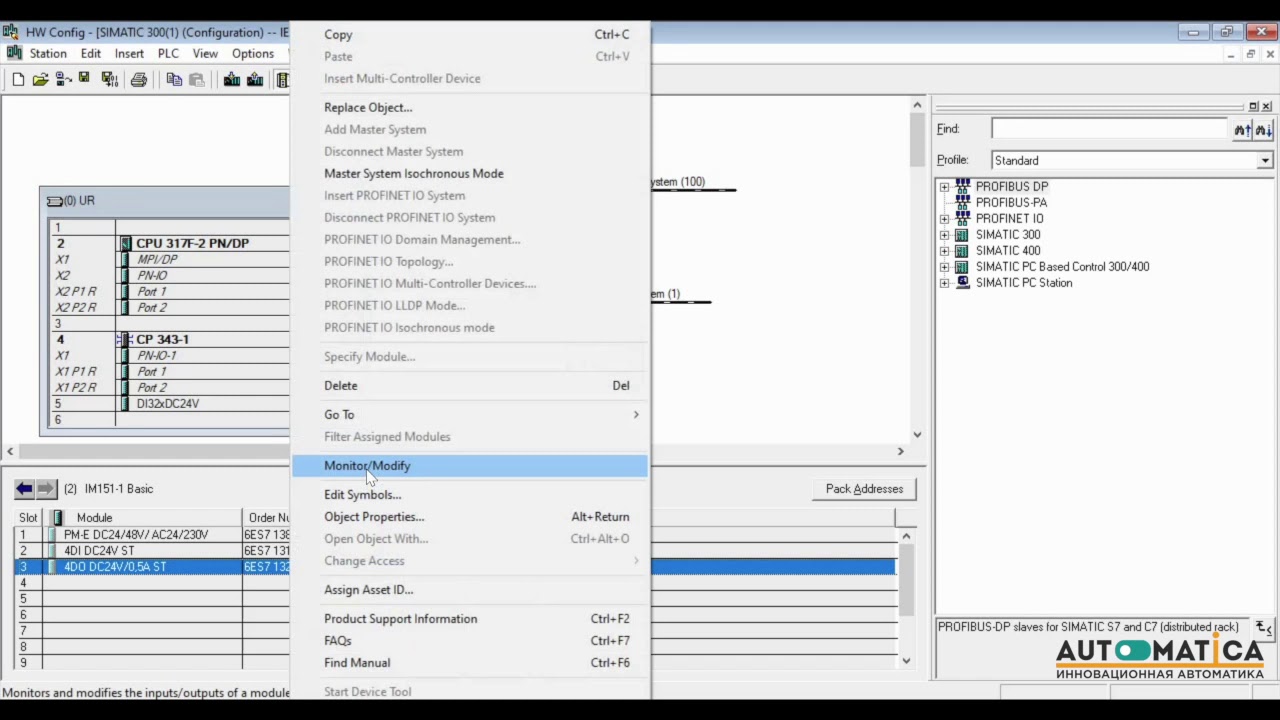Click the module icon in Module column header
Screen dimensions: 1280x720
58,518
